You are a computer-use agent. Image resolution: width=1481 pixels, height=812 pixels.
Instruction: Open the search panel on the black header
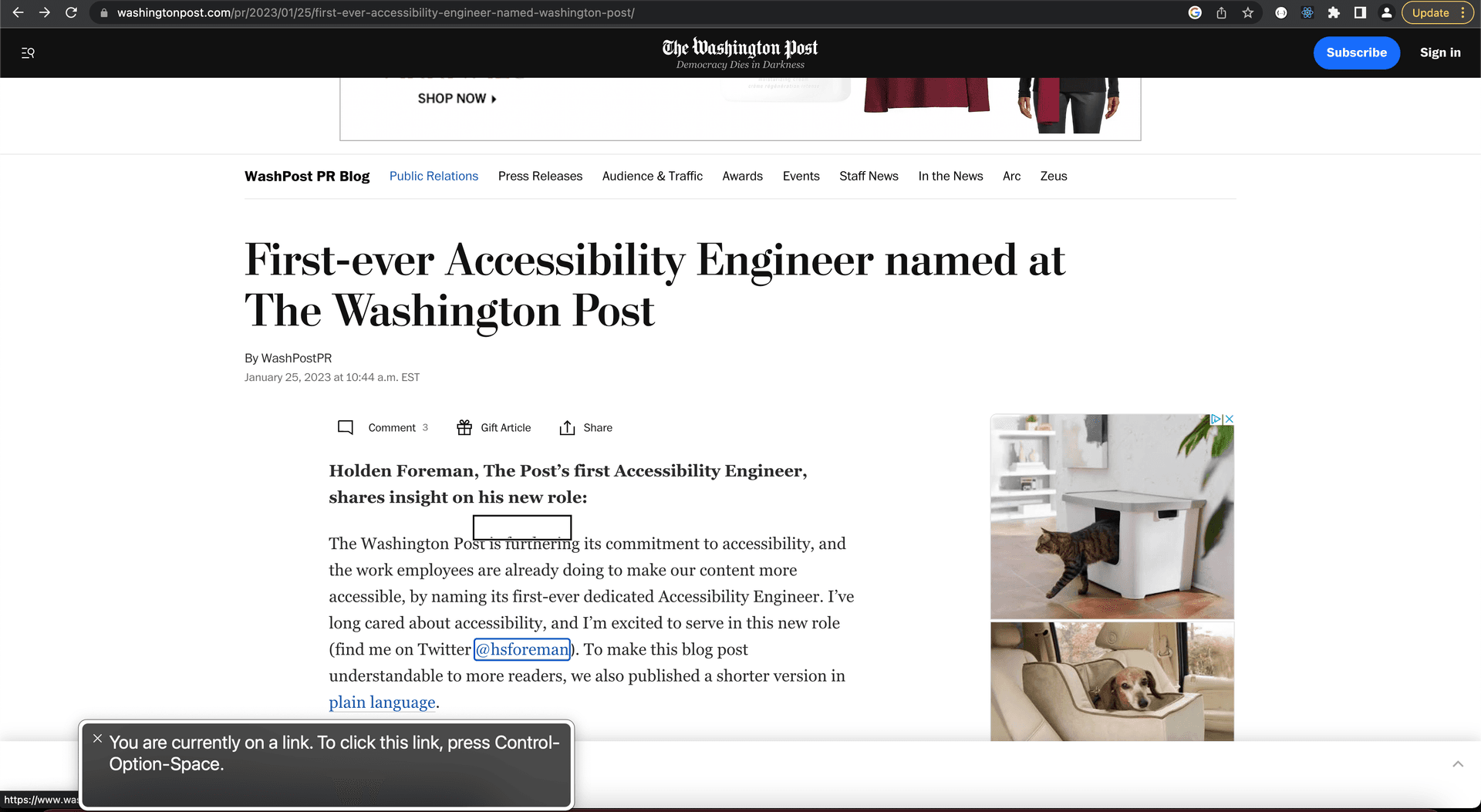point(28,52)
